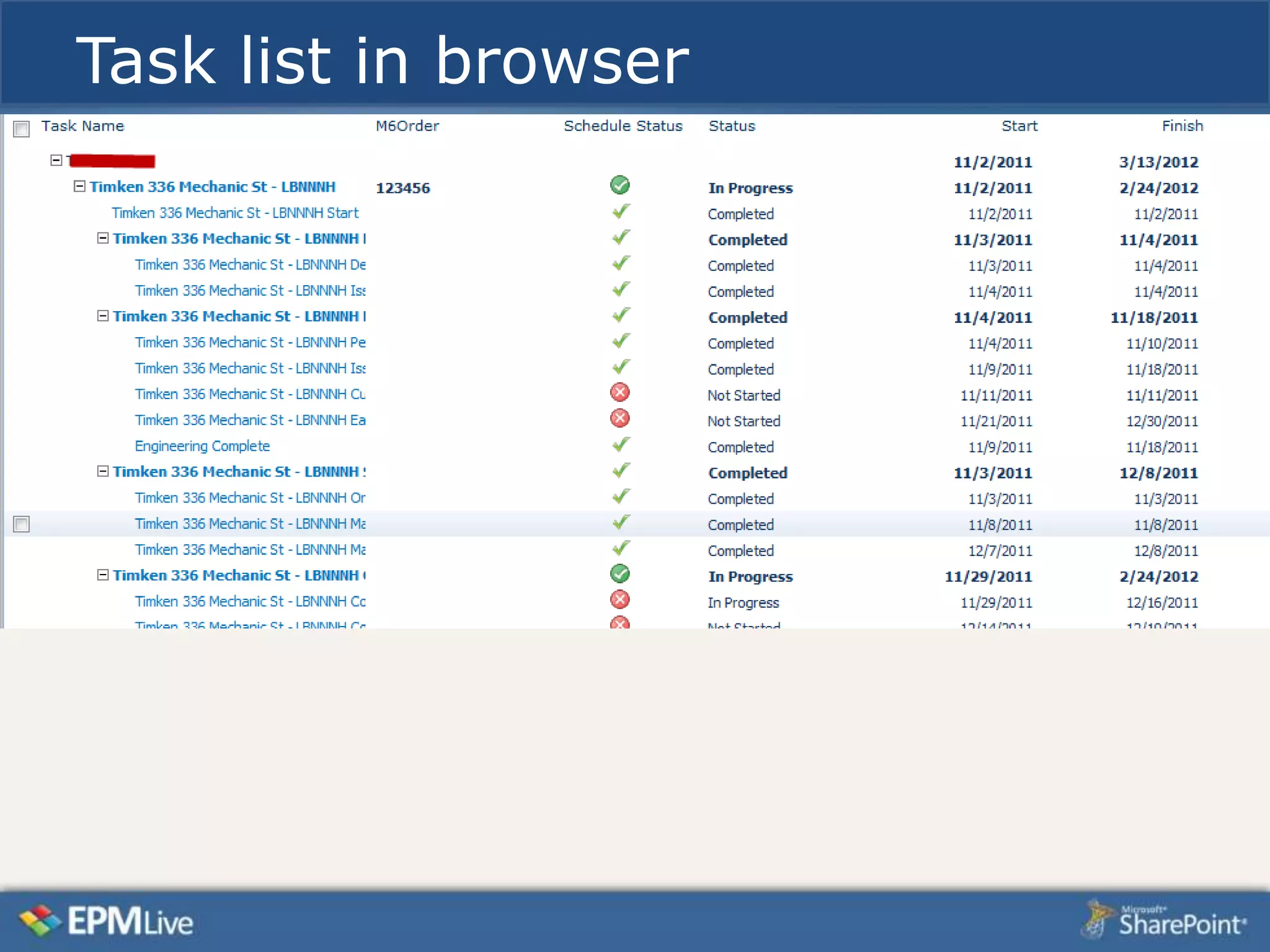The height and width of the screenshot is (952, 1270).
Task: Click checkmark on highlighted 11/8/2011 row
Action: point(621,522)
